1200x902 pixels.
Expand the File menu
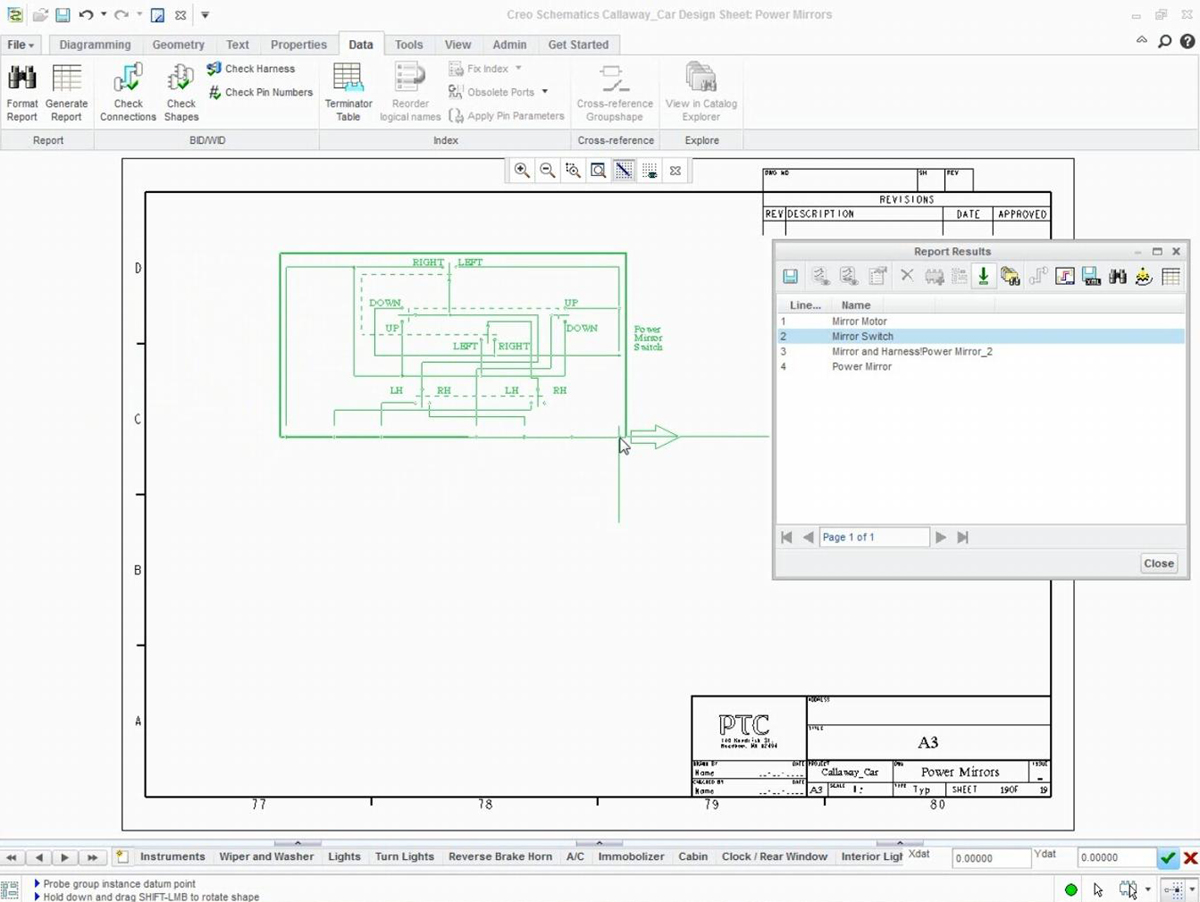(18, 44)
